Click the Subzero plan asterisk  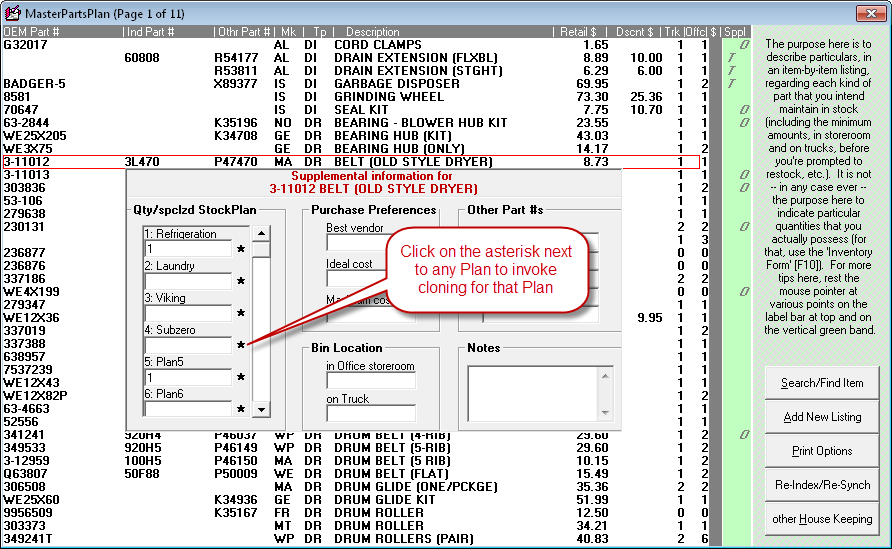[x=240, y=346]
